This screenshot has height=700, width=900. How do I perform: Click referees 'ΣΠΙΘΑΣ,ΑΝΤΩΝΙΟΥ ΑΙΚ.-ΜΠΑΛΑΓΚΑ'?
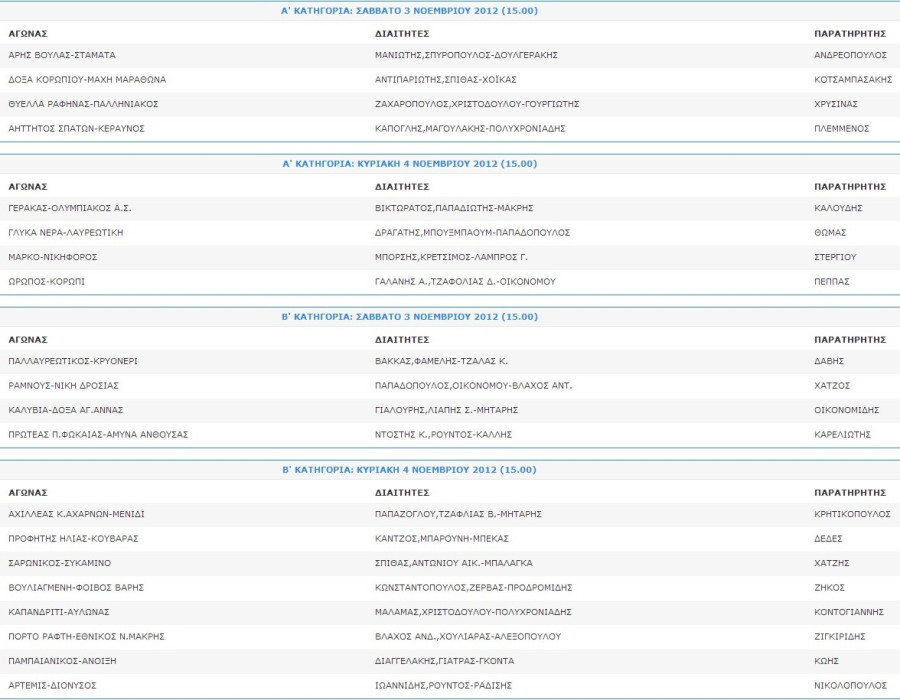454,564
